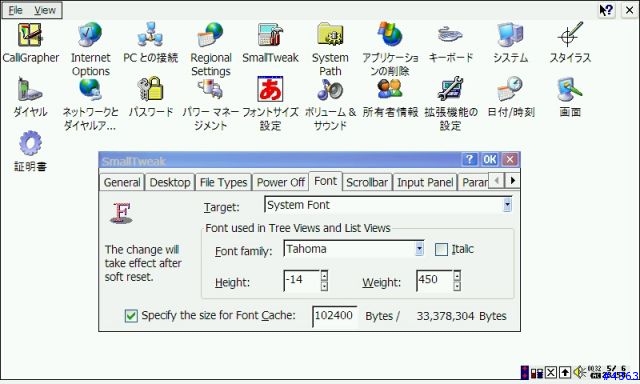Viewport: 640px width, 384px height.
Task: Open the System Path applet
Action: tap(330, 49)
